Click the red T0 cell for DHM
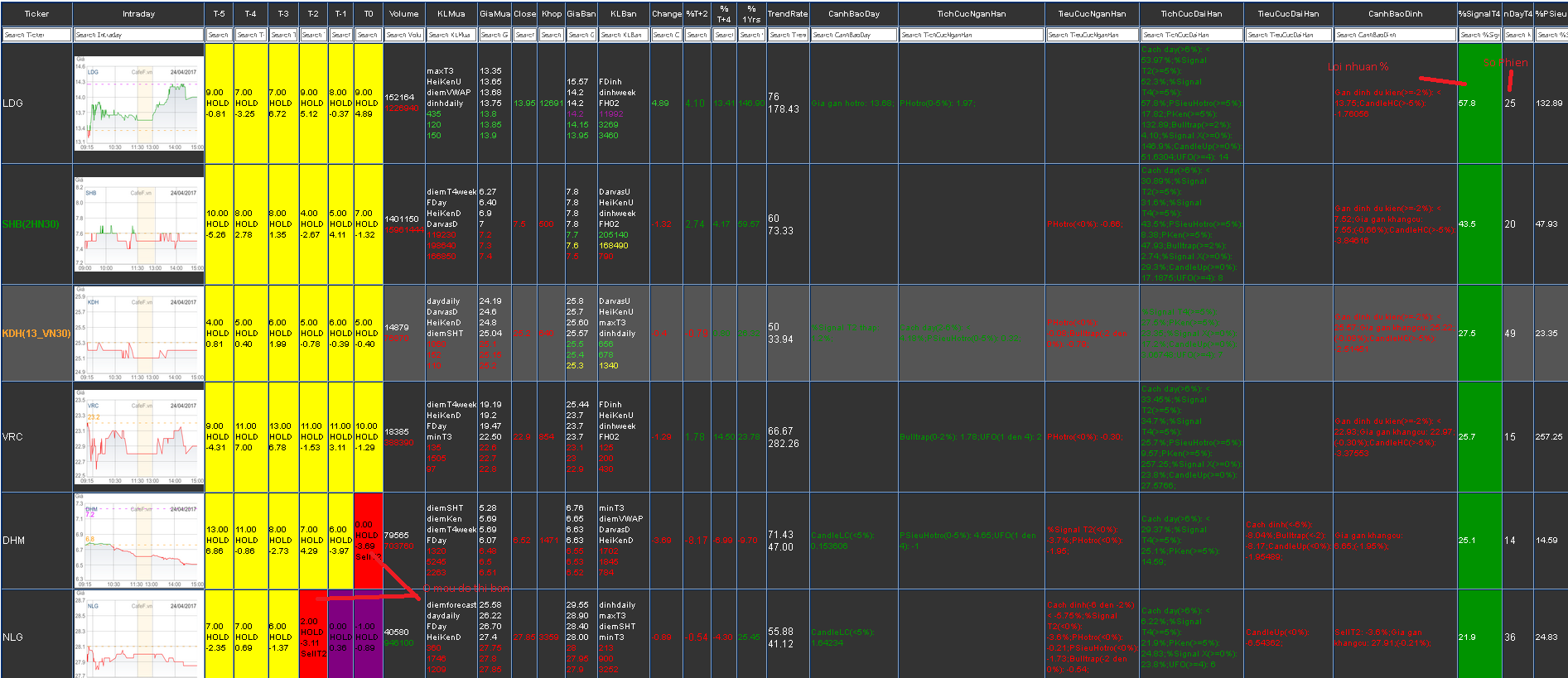This screenshot has height=678, width=1568. [x=368, y=541]
